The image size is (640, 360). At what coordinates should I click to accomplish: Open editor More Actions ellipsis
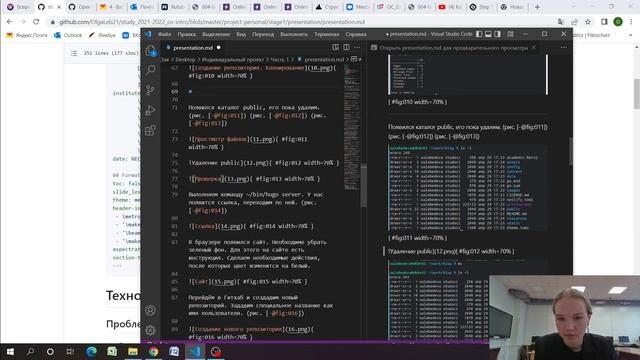[x=357, y=47]
